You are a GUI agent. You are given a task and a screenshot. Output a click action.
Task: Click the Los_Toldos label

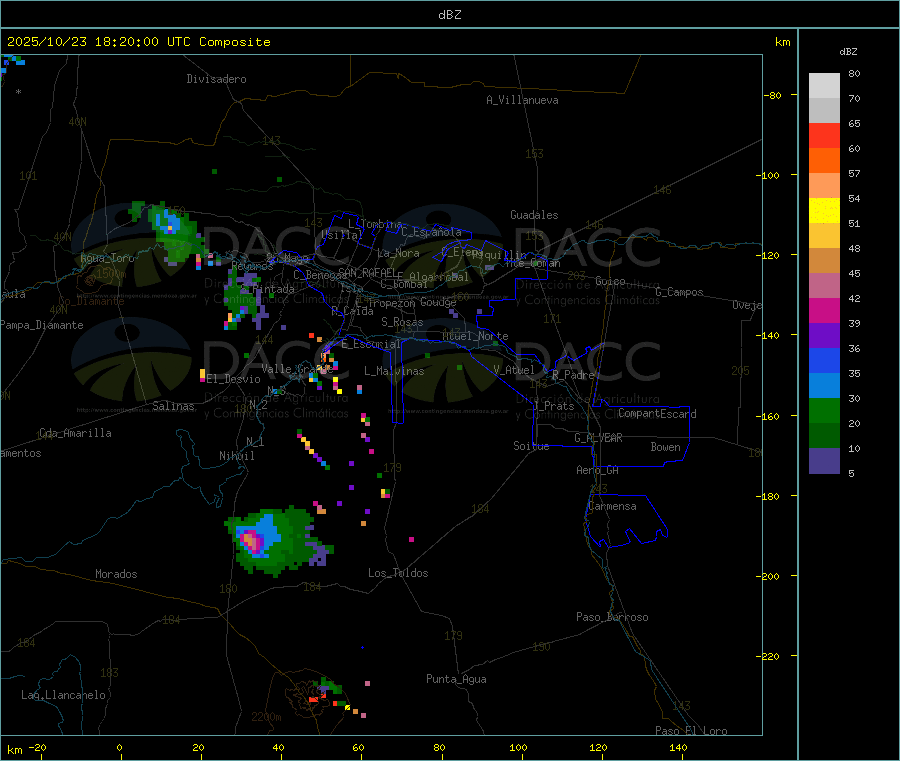tap(398, 573)
